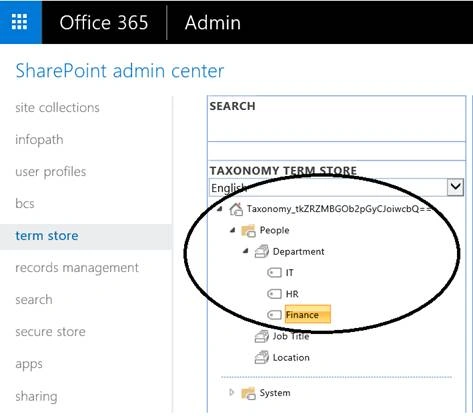The height and width of the screenshot is (416, 473).
Task: Collapse the Department term set arrow
Action: (x=246, y=251)
